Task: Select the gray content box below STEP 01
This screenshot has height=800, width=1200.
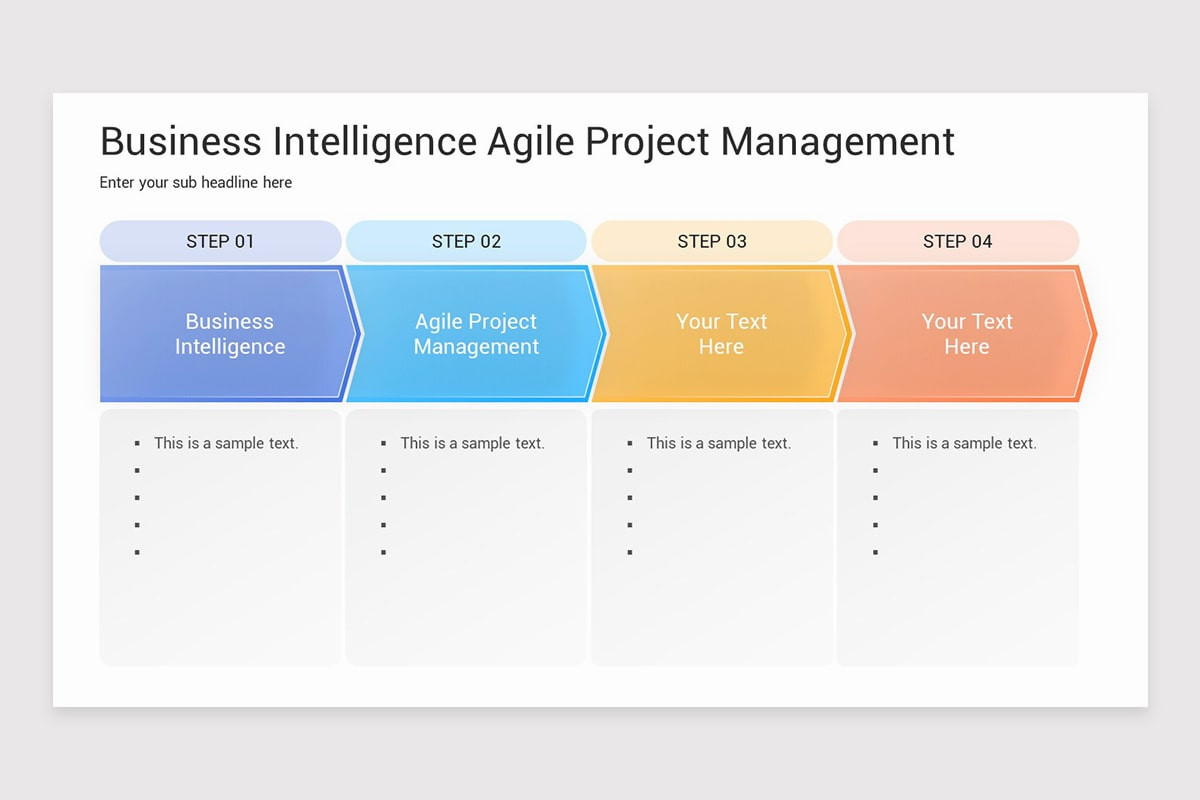Action: (220, 537)
